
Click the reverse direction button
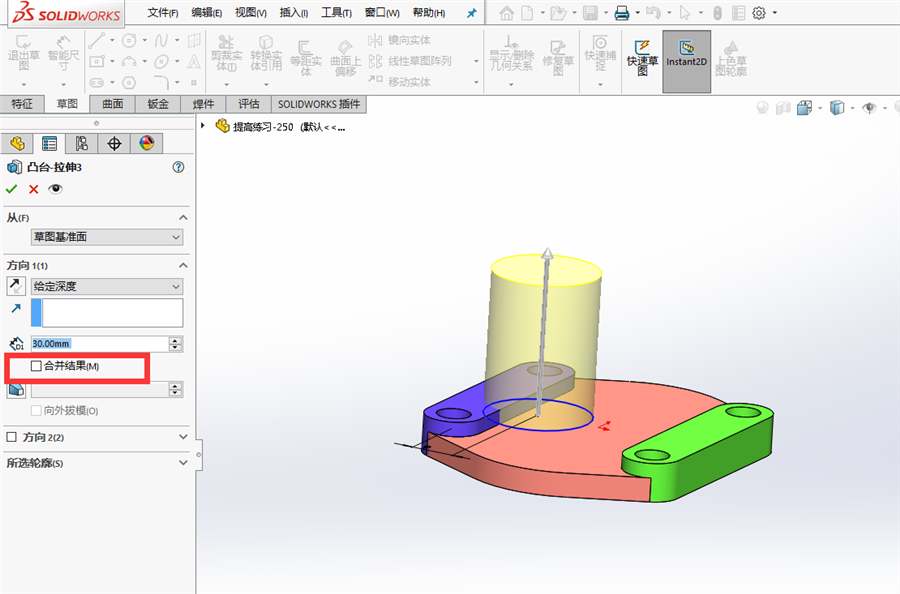(x=16, y=285)
